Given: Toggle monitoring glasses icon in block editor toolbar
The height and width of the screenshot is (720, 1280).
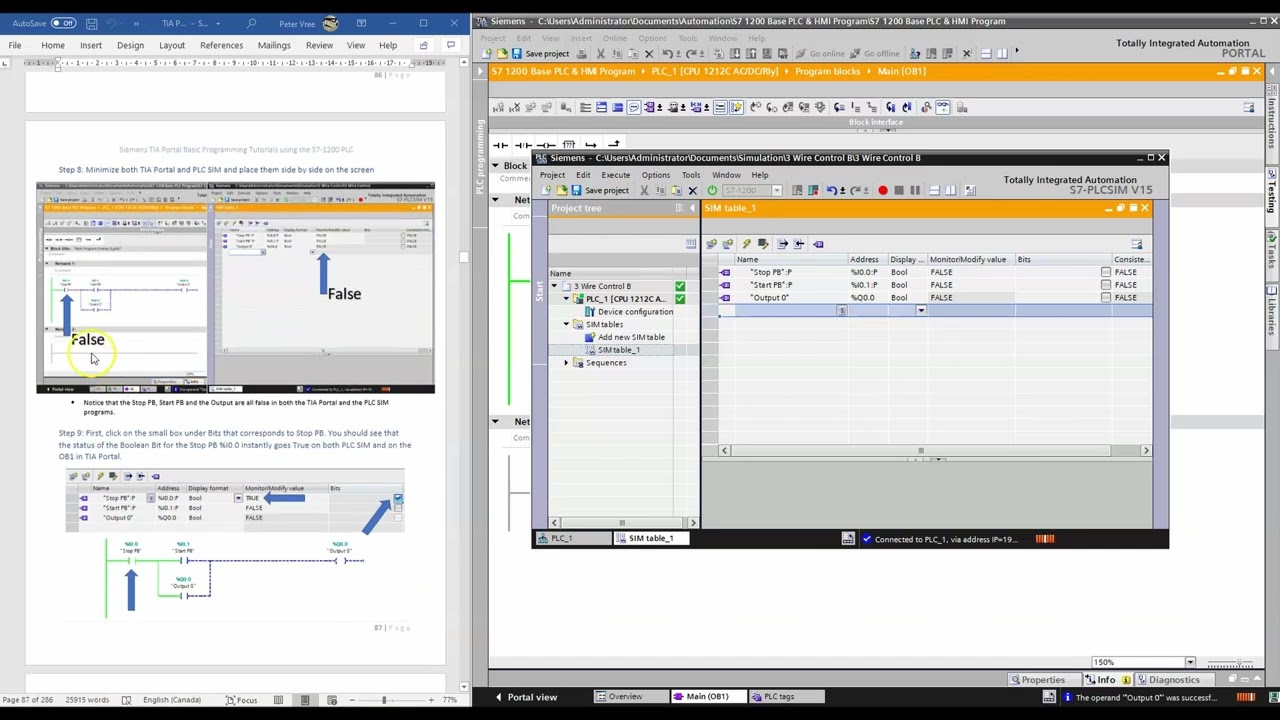Looking at the screenshot, I should [943, 107].
